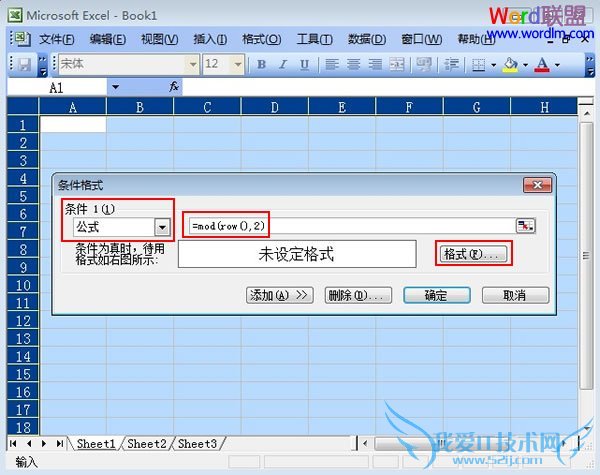
Task: Toggle Underline formatting
Action: (x=304, y=64)
